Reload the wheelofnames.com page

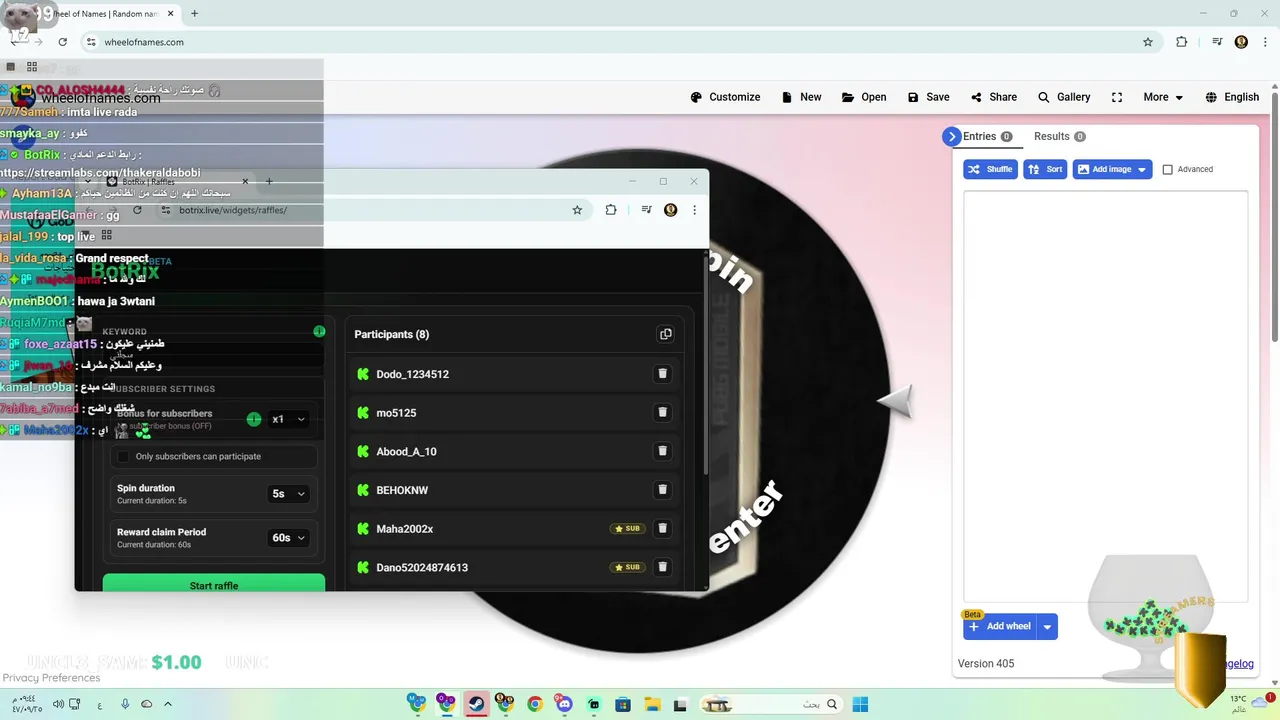62,42
